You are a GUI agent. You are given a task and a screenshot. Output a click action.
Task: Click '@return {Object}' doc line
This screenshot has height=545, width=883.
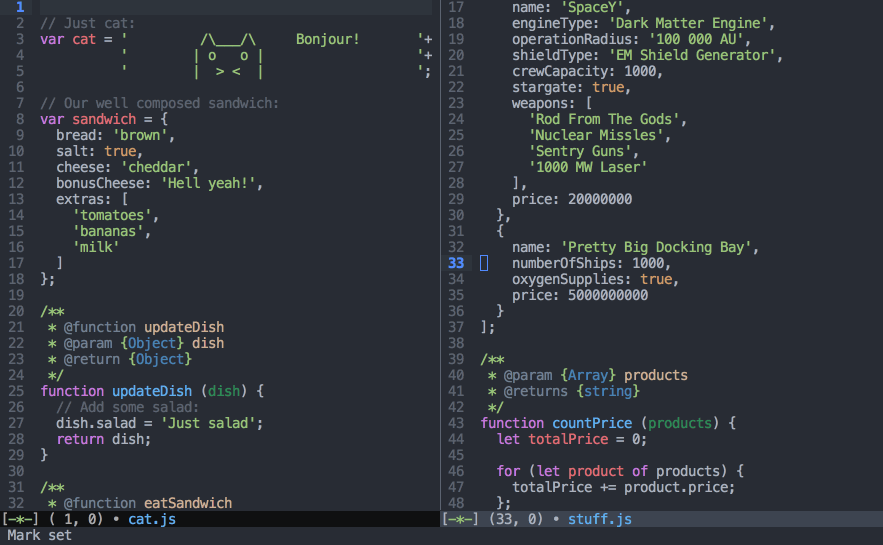pyautogui.click(x=120, y=359)
